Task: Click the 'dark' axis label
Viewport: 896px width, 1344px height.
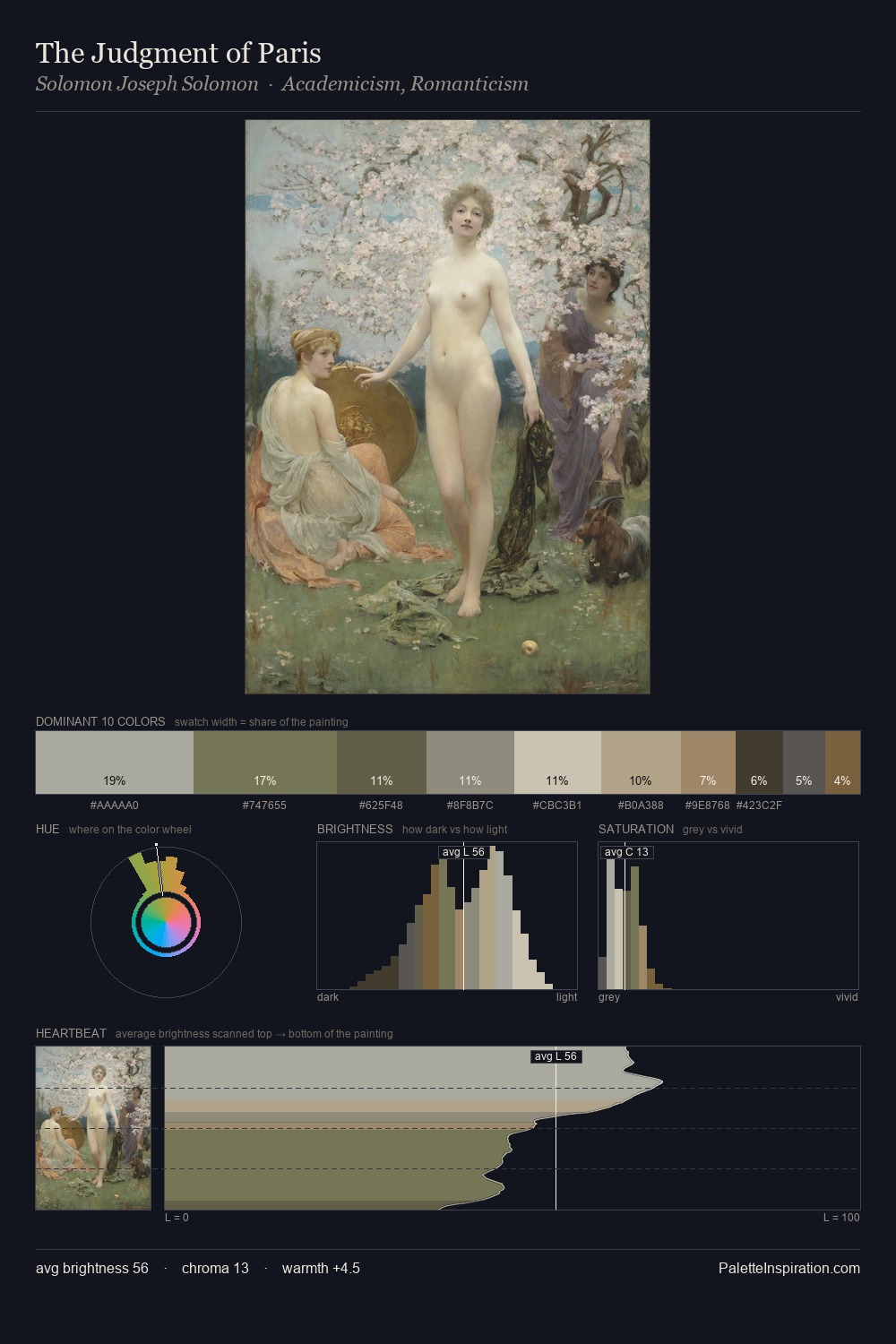Action: 328,997
